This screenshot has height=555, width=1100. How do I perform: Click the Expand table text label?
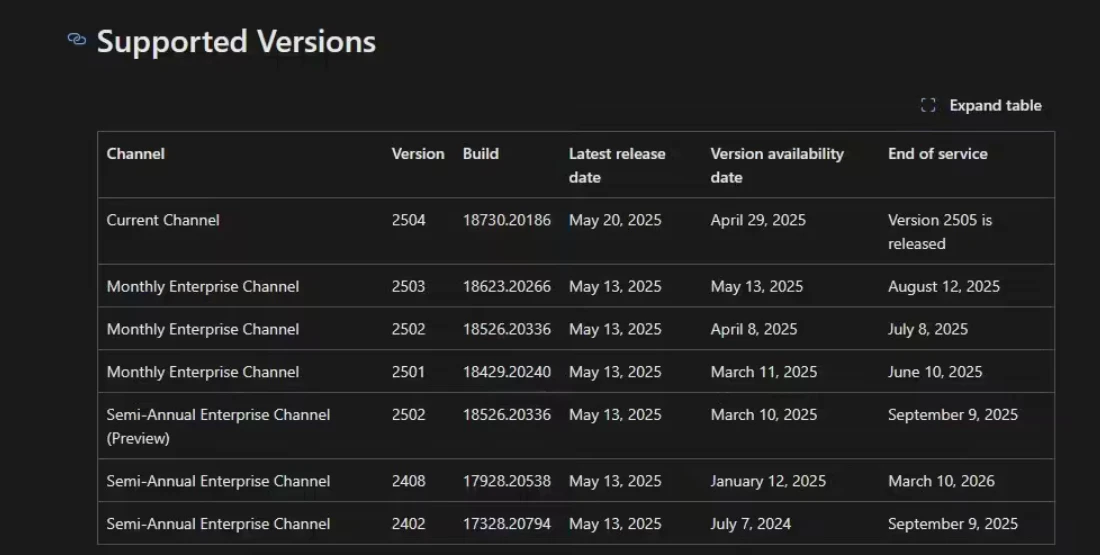(995, 105)
